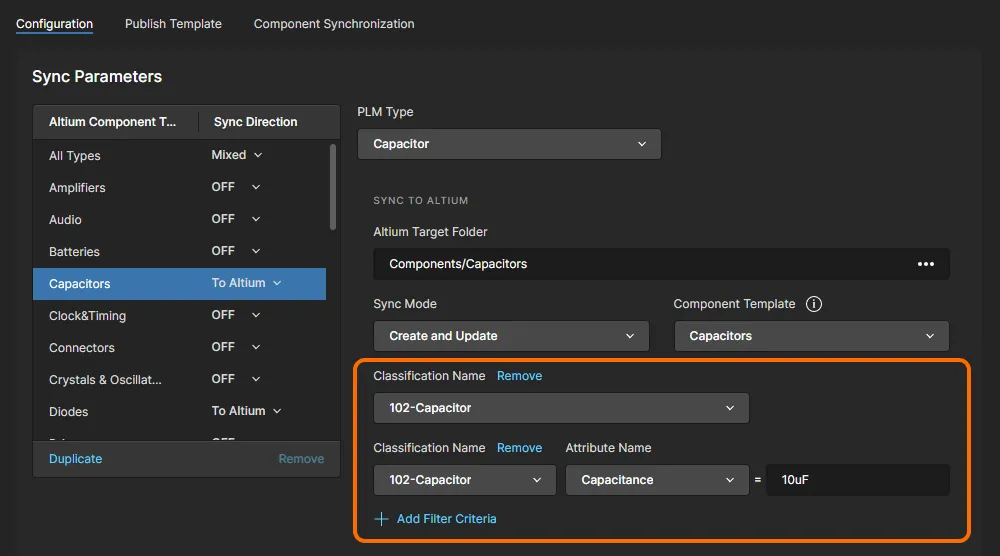The height and width of the screenshot is (556, 1000).
Task: Change Diodes sync direction from To Altium
Action: tap(246, 411)
